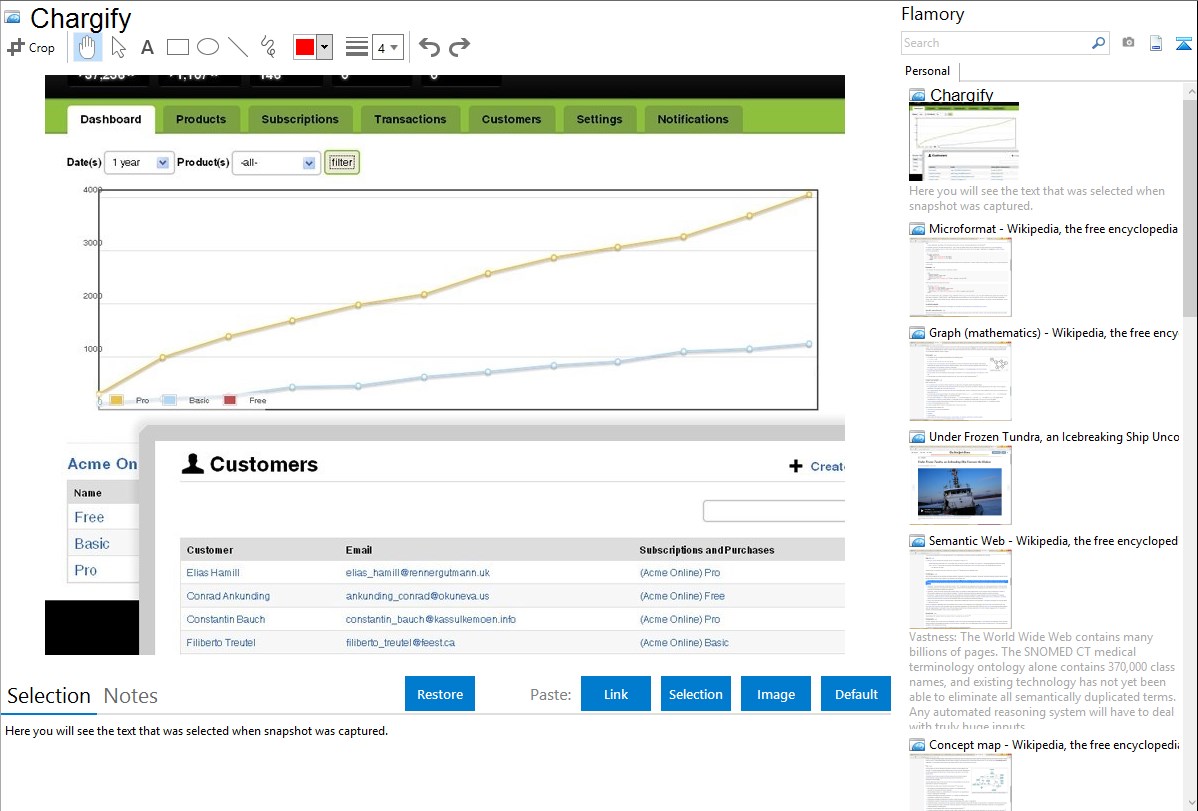
Task: Click the Under Frozen Tundra snapshot page icon
Action: [x=917, y=436]
